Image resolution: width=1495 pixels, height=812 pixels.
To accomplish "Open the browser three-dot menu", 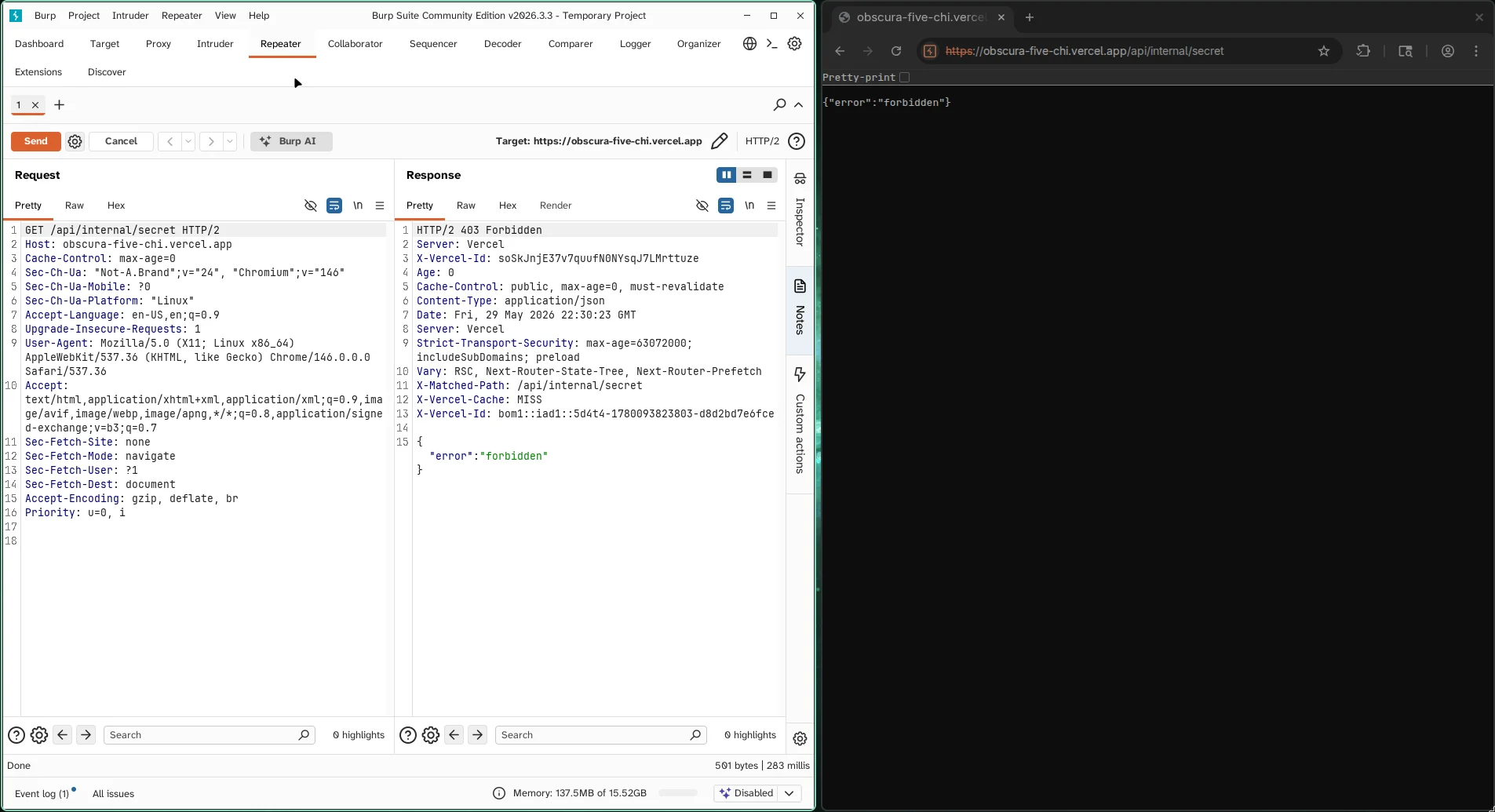I will 1476,51.
